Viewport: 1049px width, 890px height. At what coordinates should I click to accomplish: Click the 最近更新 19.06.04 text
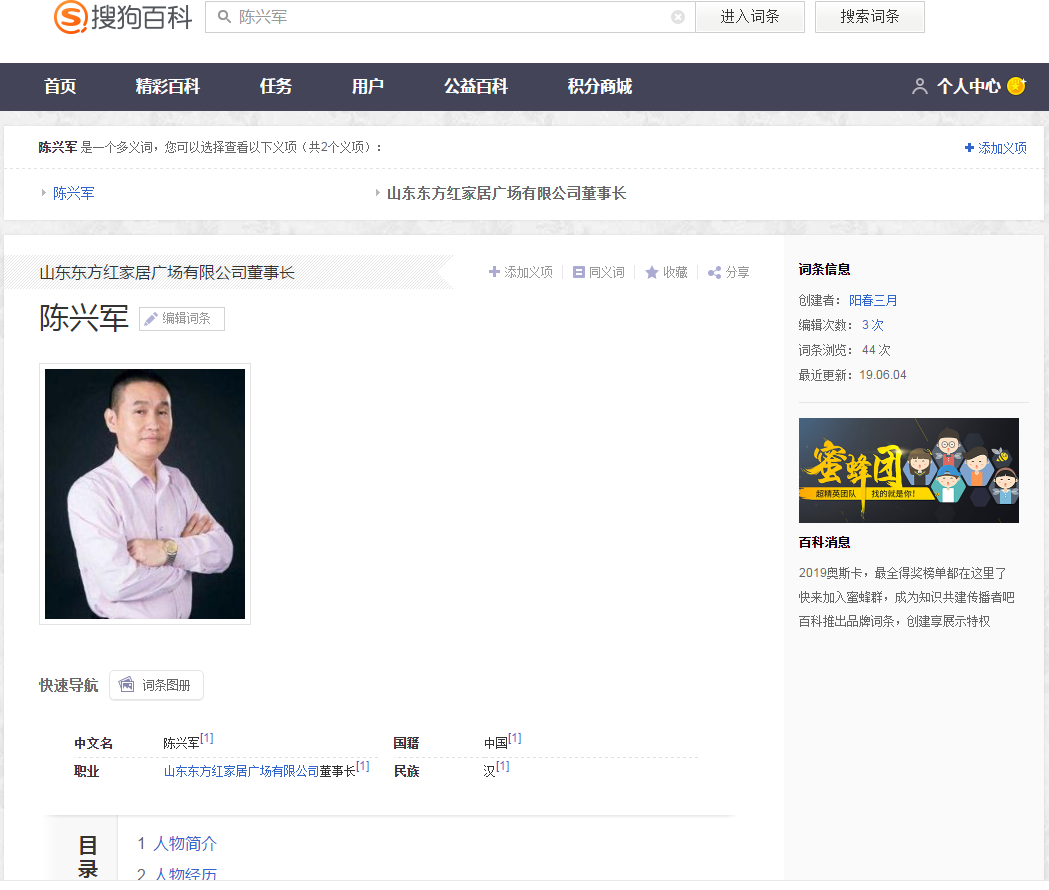click(x=852, y=375)
